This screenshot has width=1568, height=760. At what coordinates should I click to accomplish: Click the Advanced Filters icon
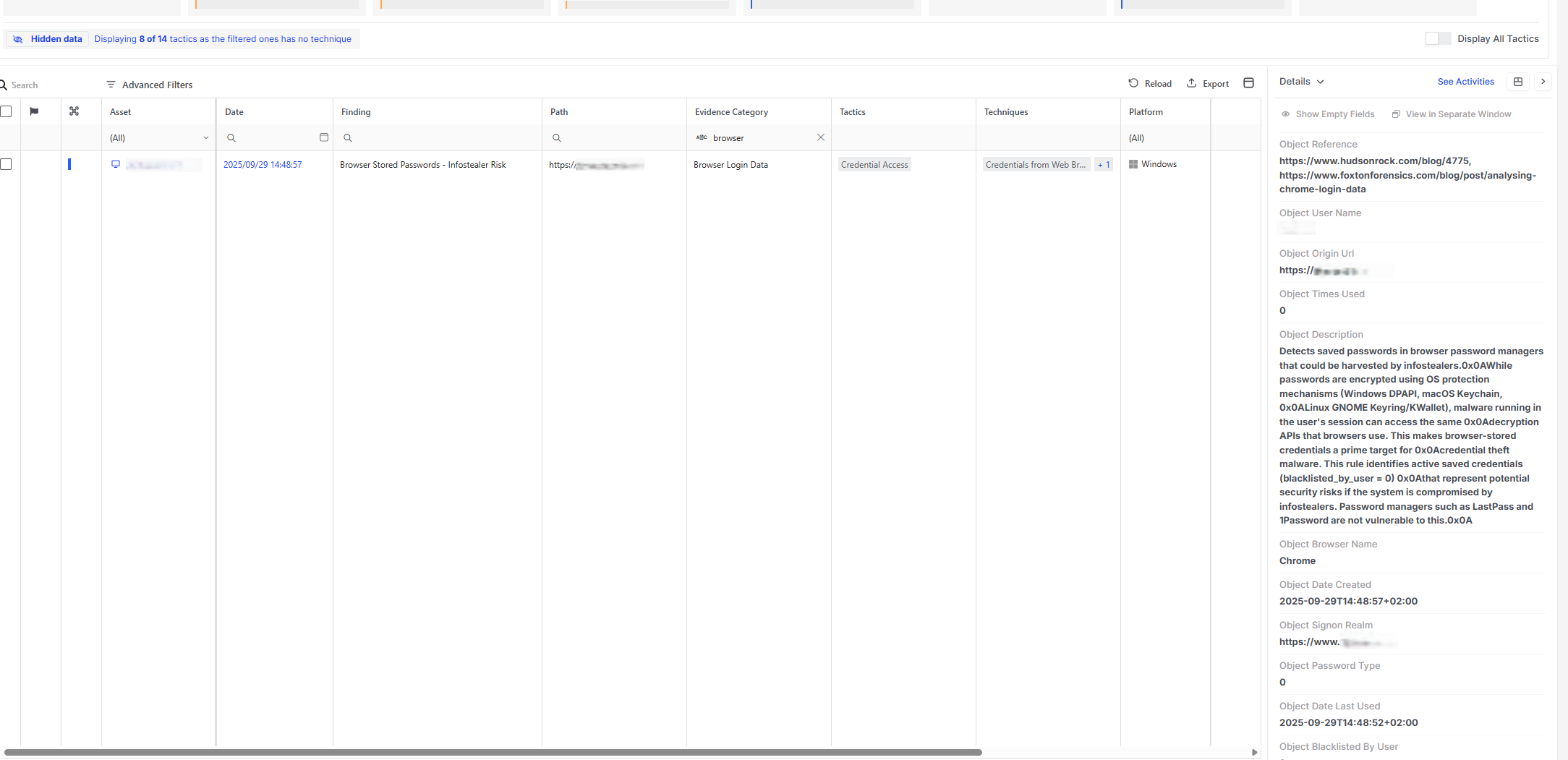(111, 85)
